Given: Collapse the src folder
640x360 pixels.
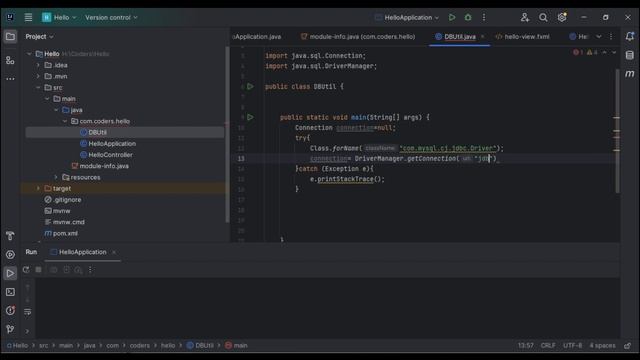Looking at the screenshot, I should 38,87.
